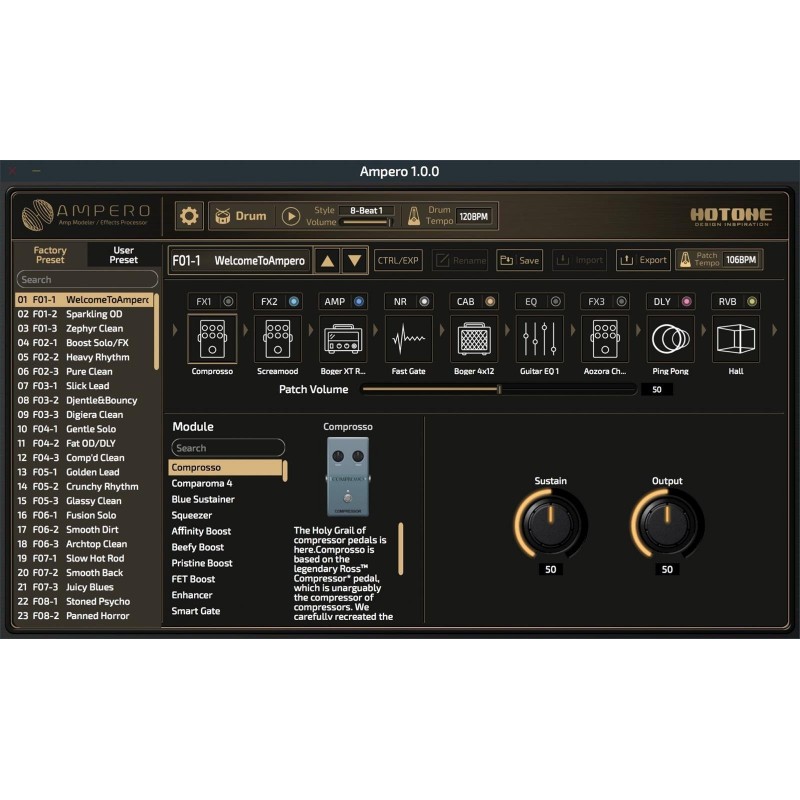
Task: Select the Compressor pedal icon in the FX1 slot
Action: click(212, 339)
